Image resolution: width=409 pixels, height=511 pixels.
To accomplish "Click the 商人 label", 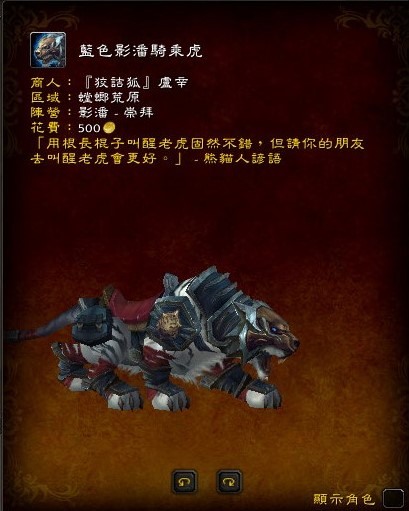I will pyautogui.click(x=45, y=82).
